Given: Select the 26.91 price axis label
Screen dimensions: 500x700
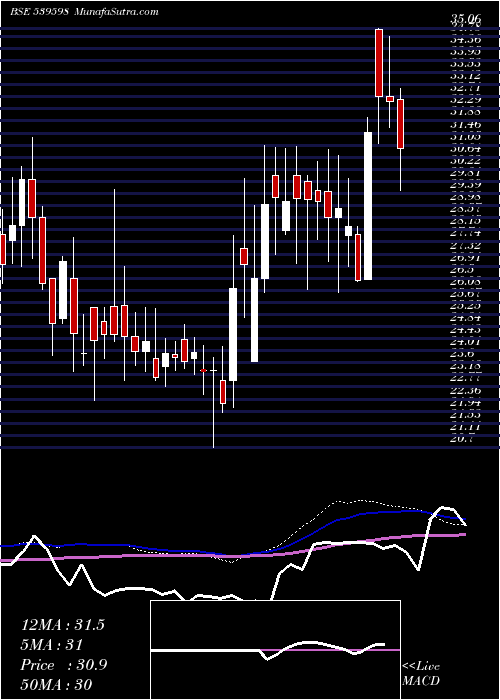Looking at the screenshot, I should click(466, 258).
